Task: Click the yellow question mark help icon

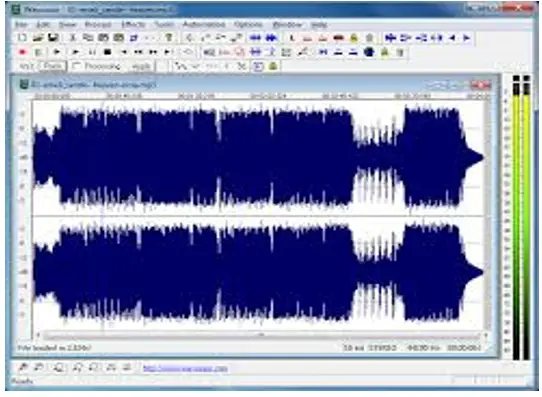Action: 169,38
